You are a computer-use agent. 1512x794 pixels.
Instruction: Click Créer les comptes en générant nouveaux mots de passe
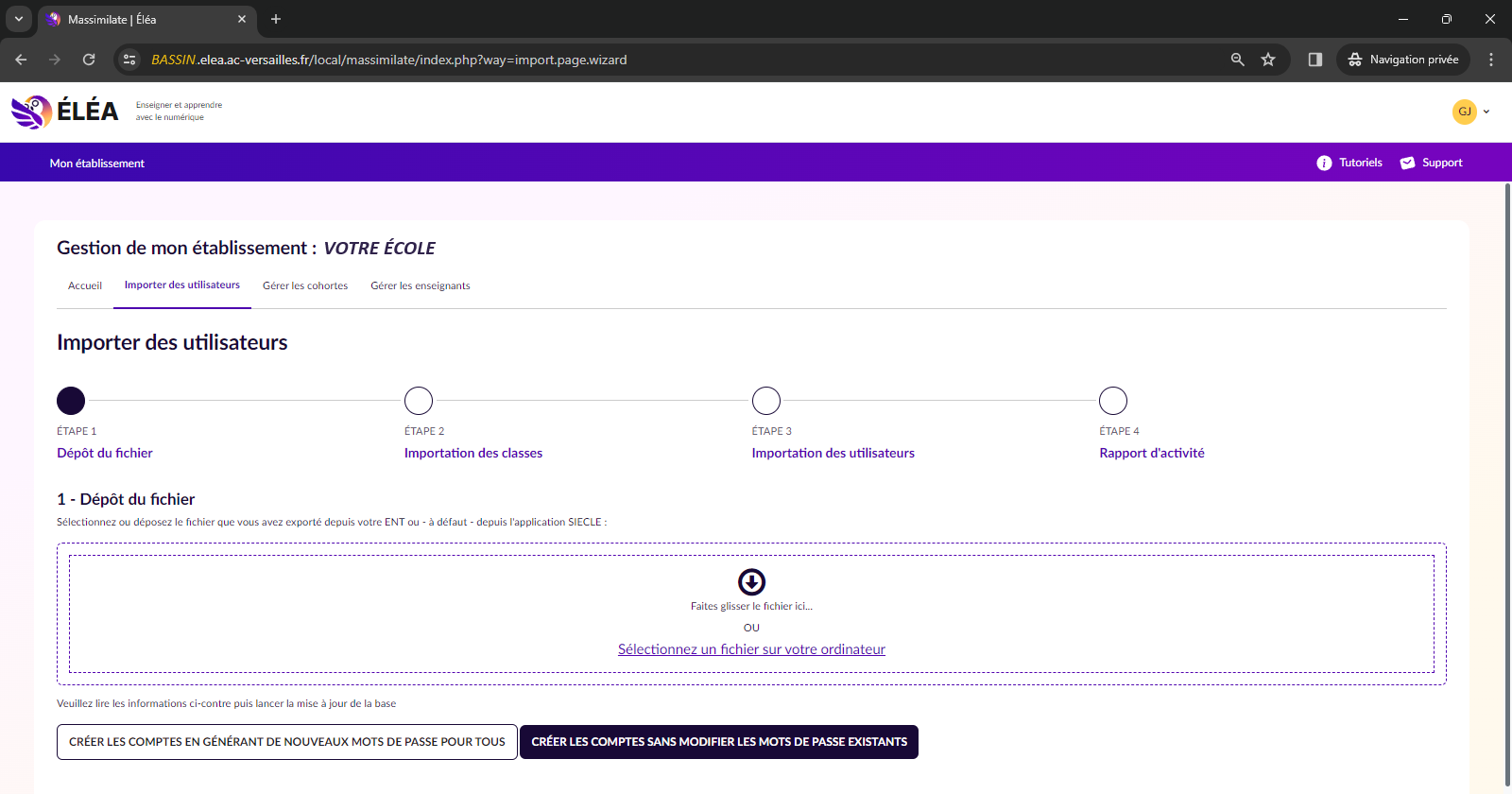287,742
